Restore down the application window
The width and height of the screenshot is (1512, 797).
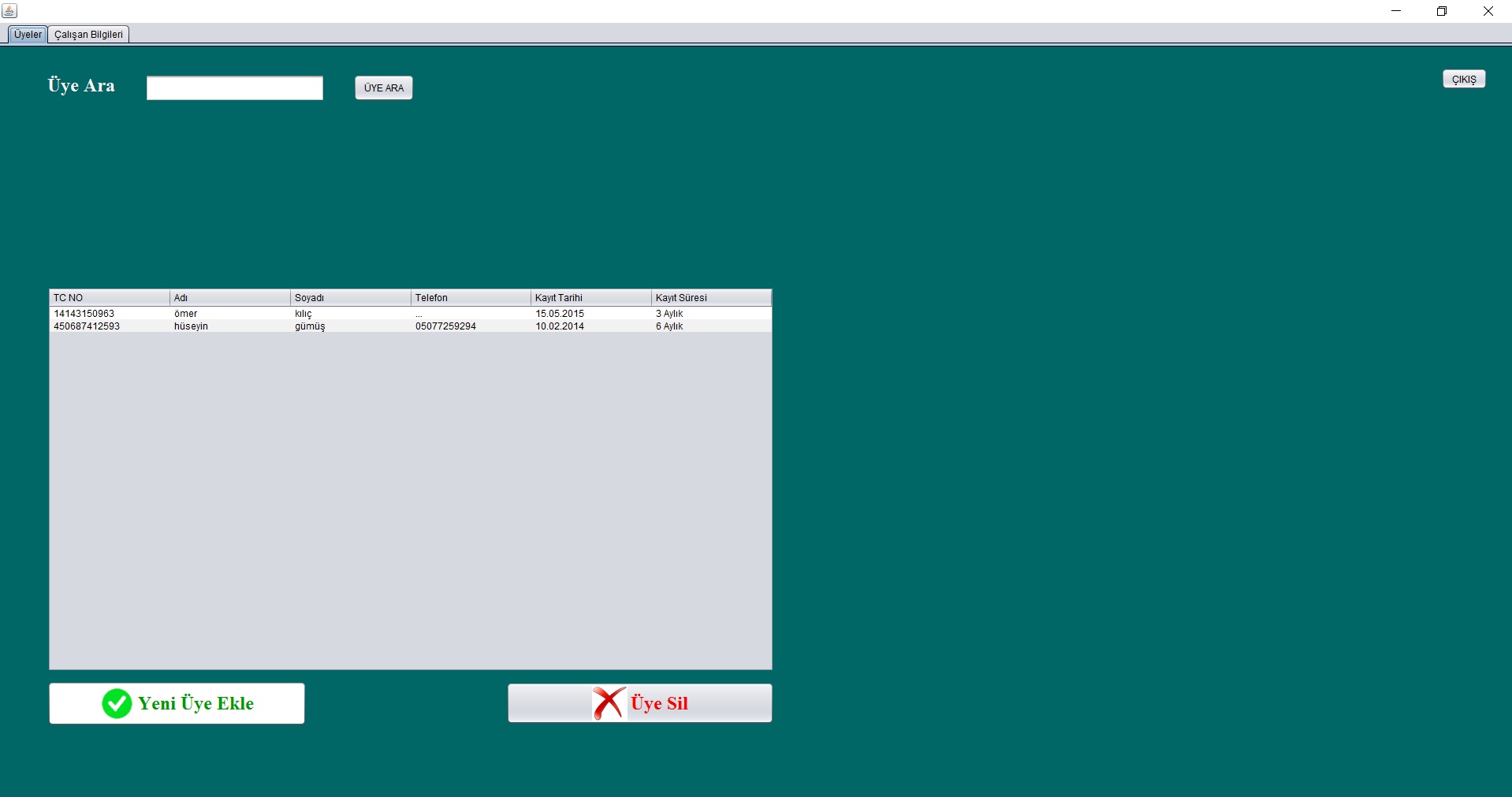tap(1442, 11)
